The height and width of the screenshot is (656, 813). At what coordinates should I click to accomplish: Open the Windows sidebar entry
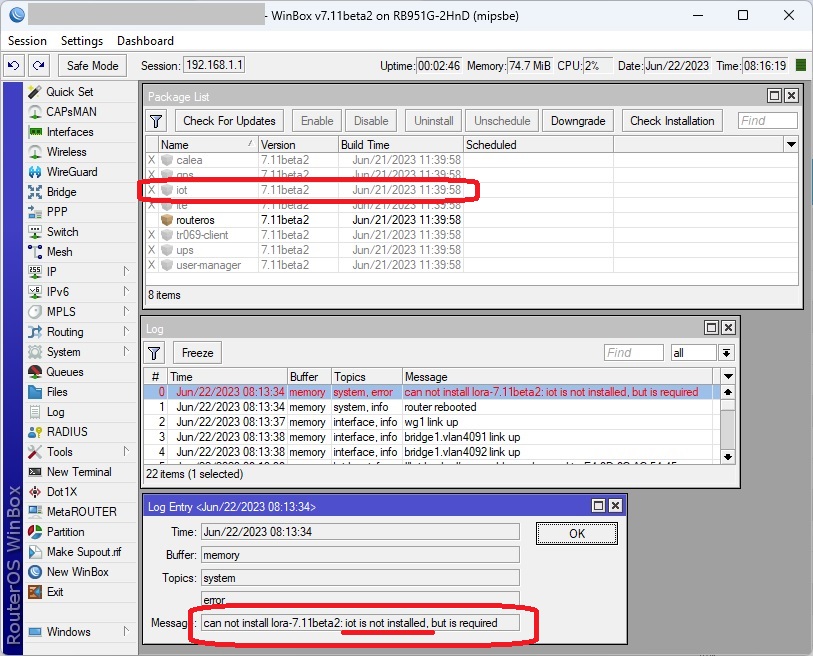point(69,632)
